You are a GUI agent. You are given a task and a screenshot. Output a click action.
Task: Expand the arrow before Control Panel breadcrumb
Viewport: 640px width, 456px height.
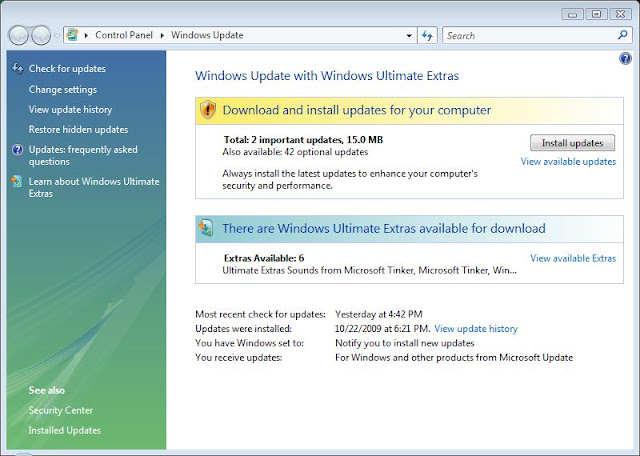coord(86,36)
